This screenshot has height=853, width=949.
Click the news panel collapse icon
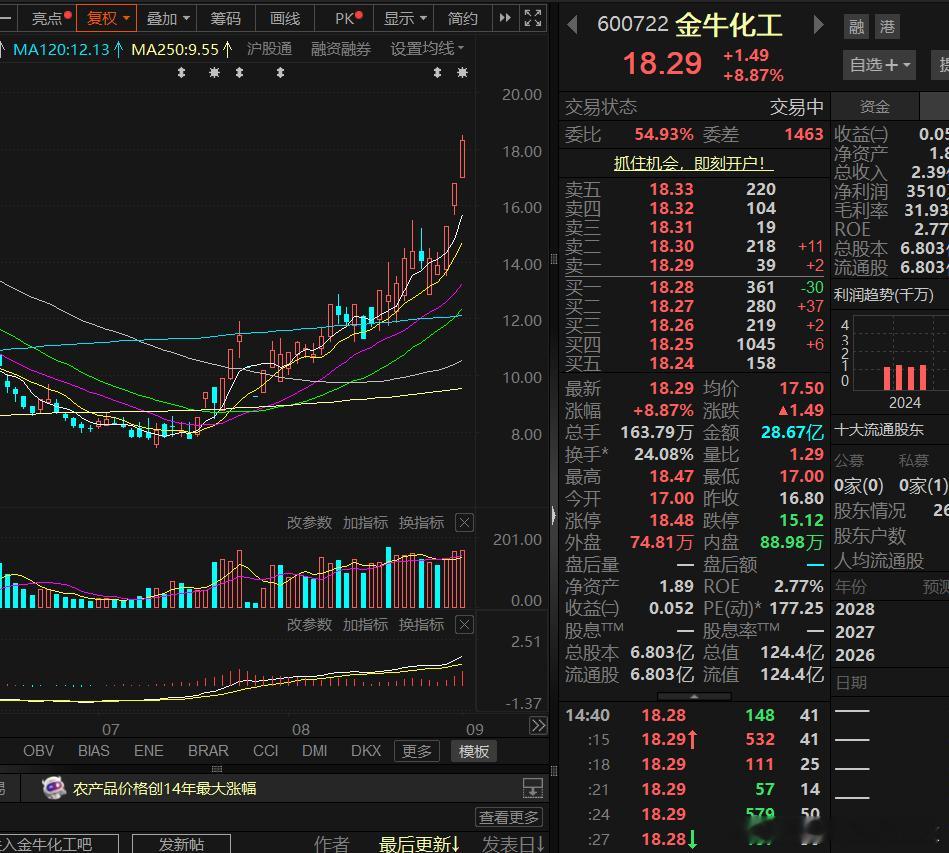[x=533, y=788]
